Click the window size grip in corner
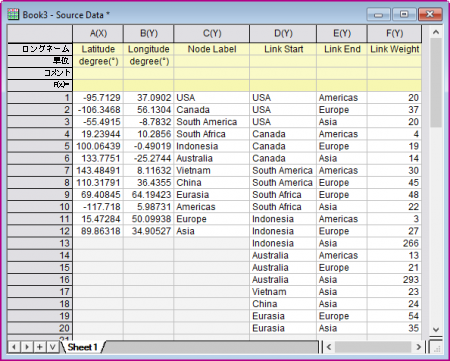 [437, 348]
